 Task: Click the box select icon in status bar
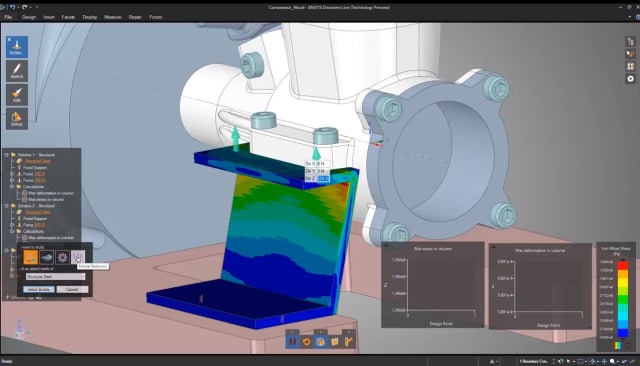580,362
